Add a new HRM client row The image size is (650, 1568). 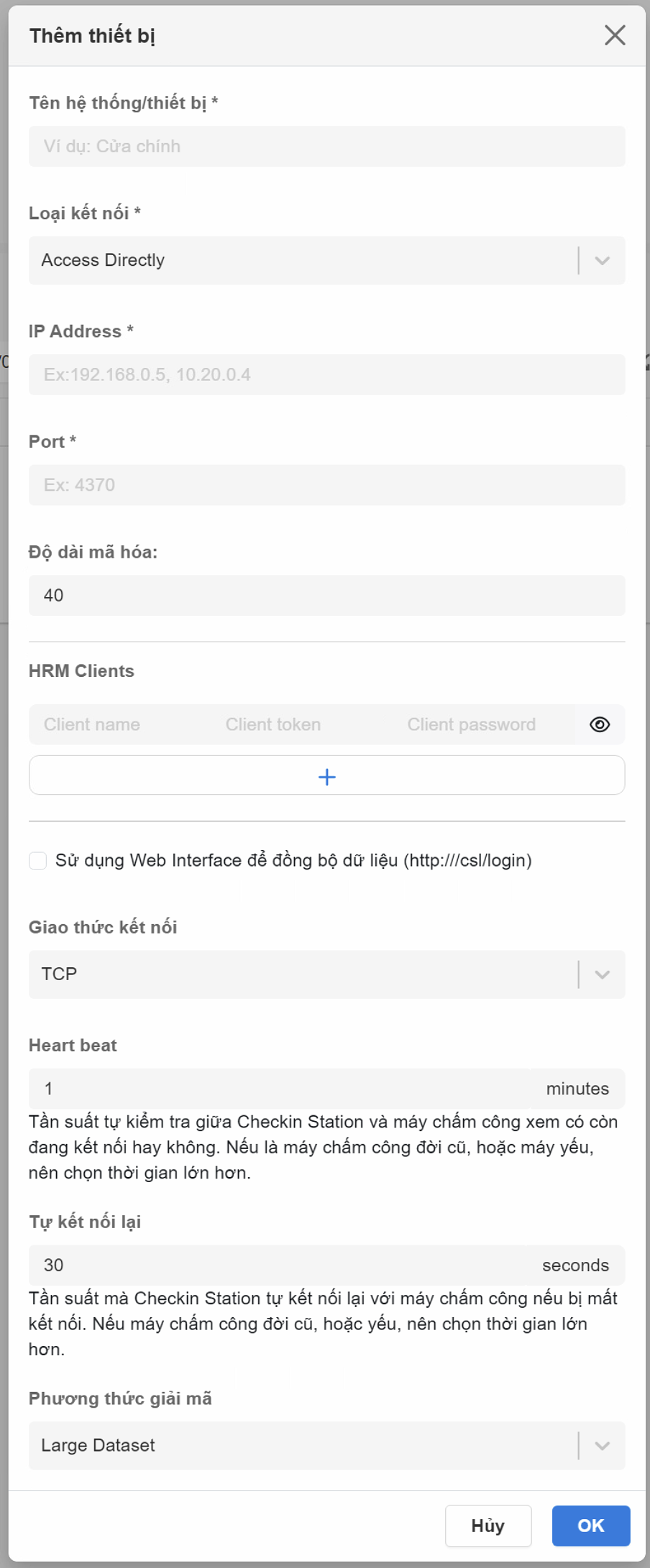tap(326, 776)
